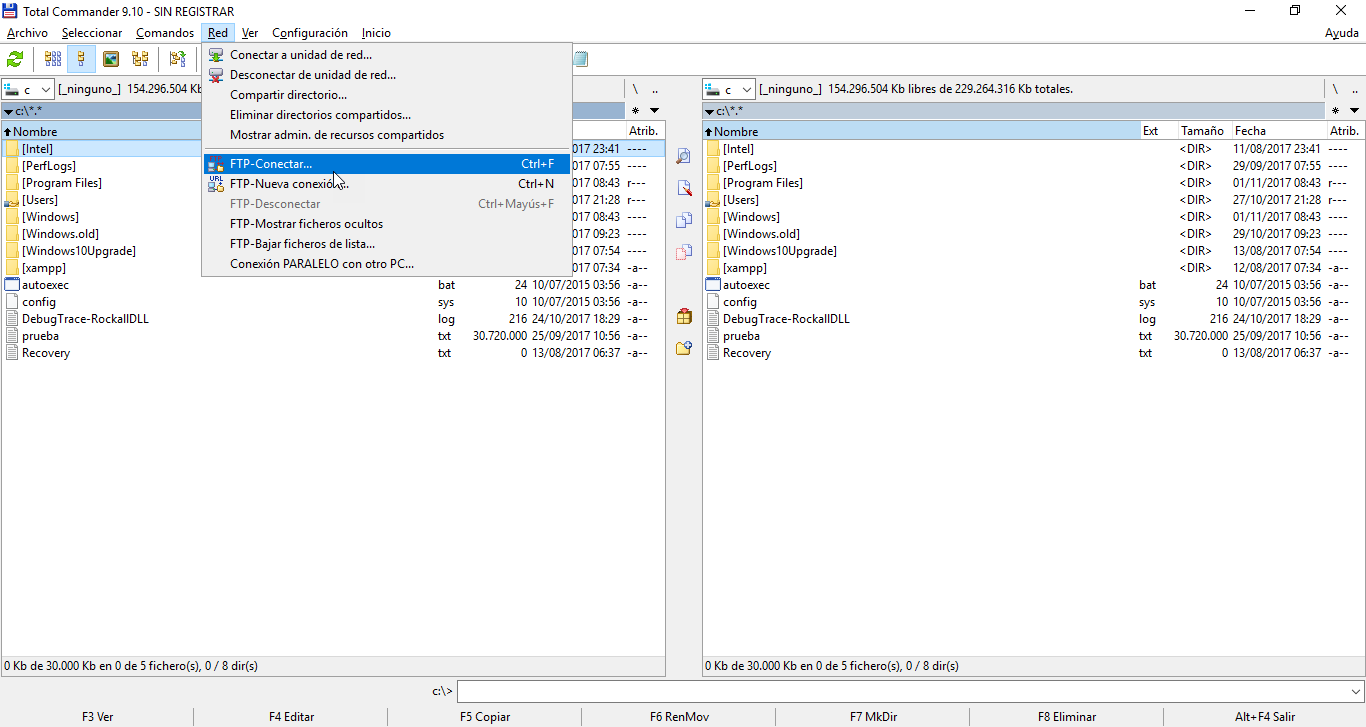Sort right panel by Fecha column
This screenshot has height=727, width=1366.
tap(1279, 131)
